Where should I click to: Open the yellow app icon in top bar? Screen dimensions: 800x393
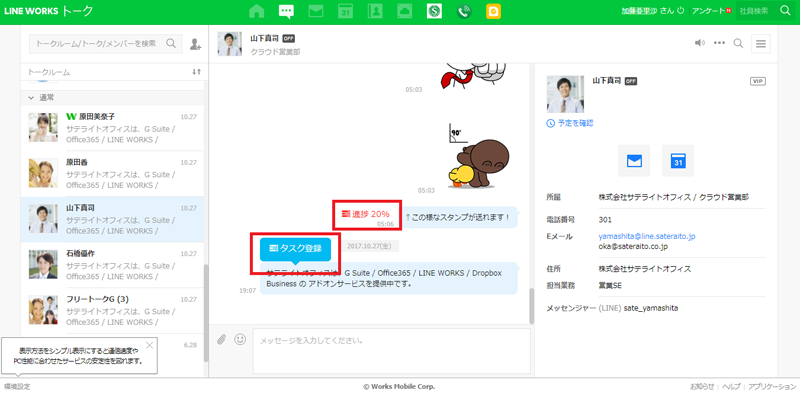(x=493, y=11)
